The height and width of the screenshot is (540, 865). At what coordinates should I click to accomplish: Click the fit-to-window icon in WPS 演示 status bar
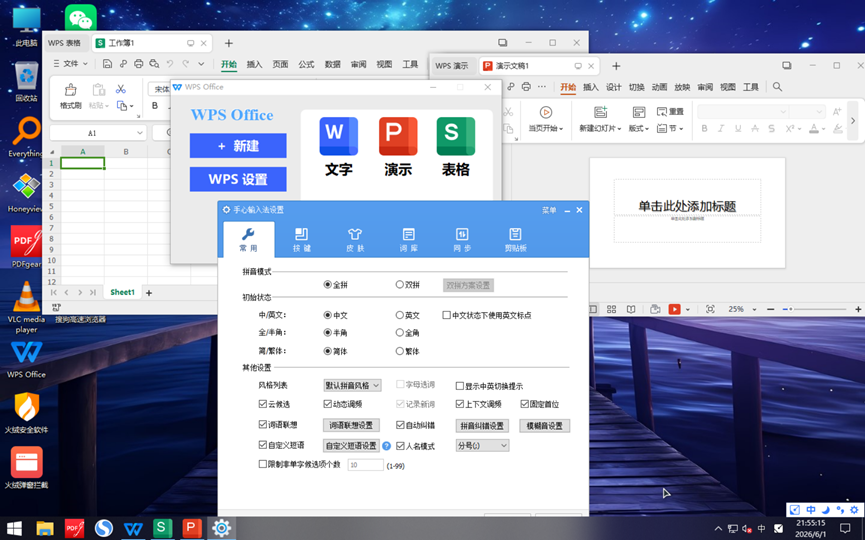tap(710, 309)
